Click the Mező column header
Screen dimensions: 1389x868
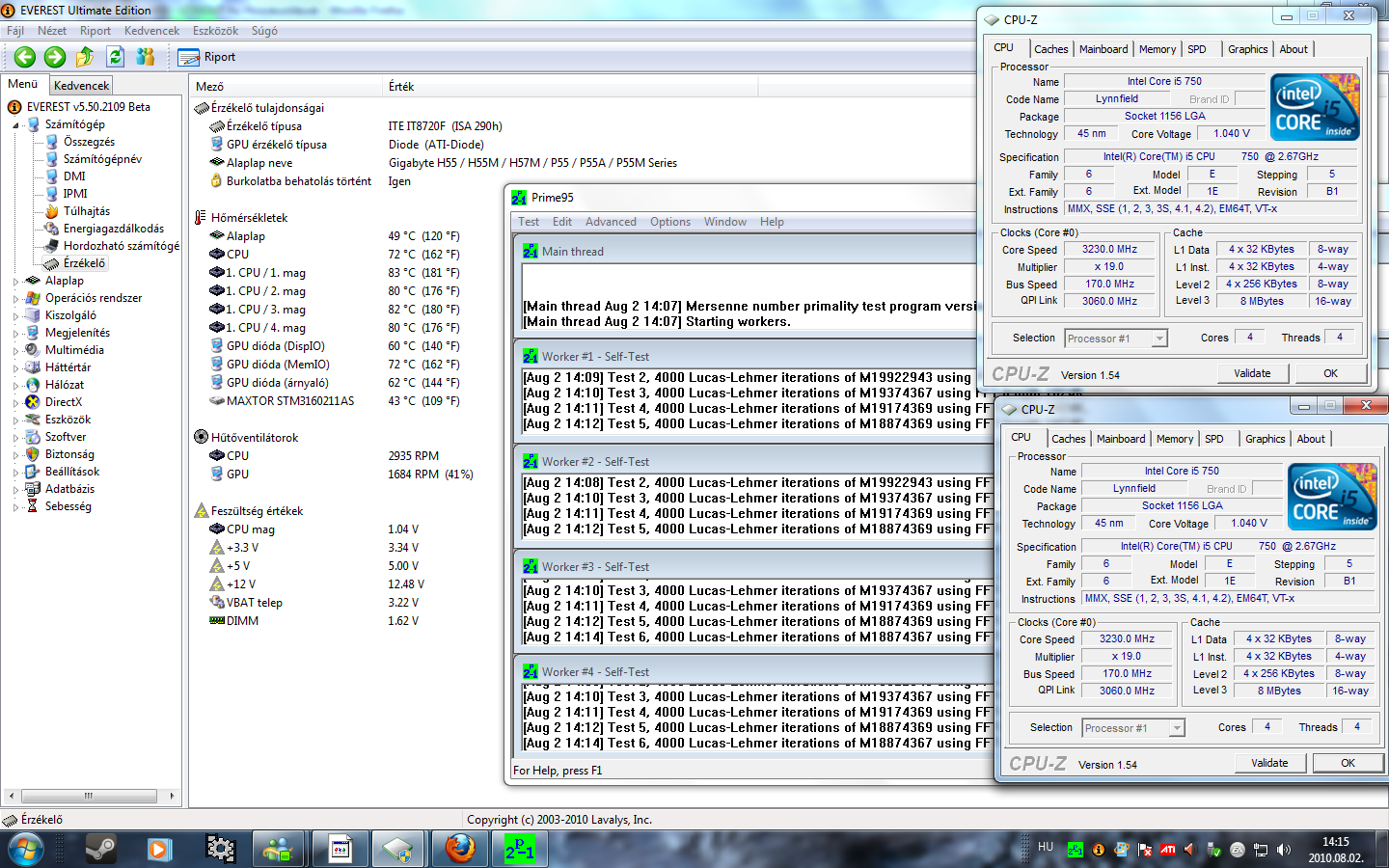click(x=286, y=87)
